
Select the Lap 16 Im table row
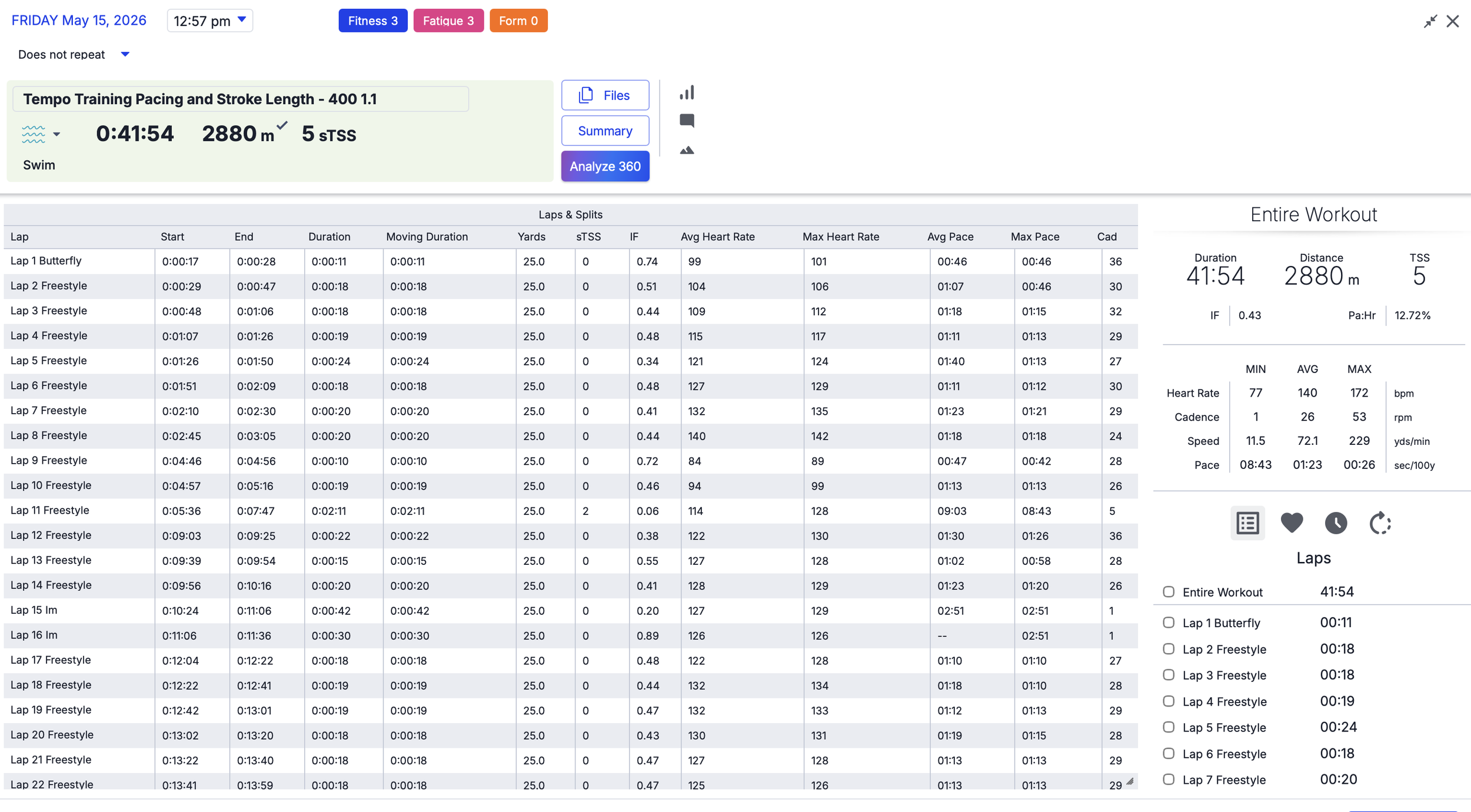coord(571,635)
